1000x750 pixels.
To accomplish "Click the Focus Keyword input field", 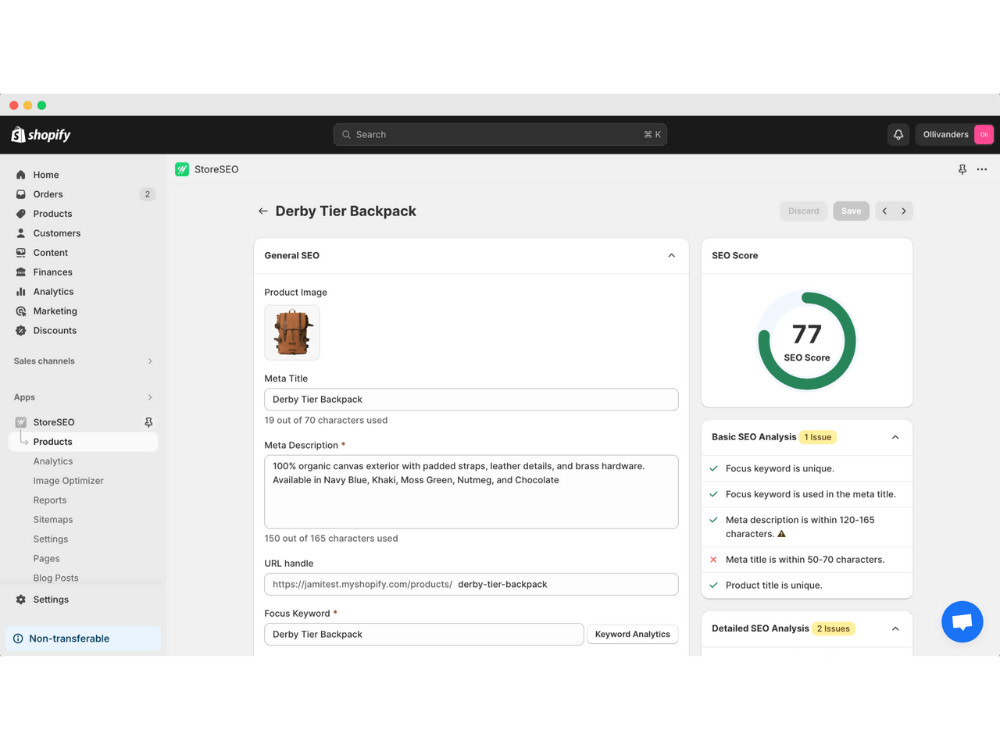I will (x=424, y=634).
